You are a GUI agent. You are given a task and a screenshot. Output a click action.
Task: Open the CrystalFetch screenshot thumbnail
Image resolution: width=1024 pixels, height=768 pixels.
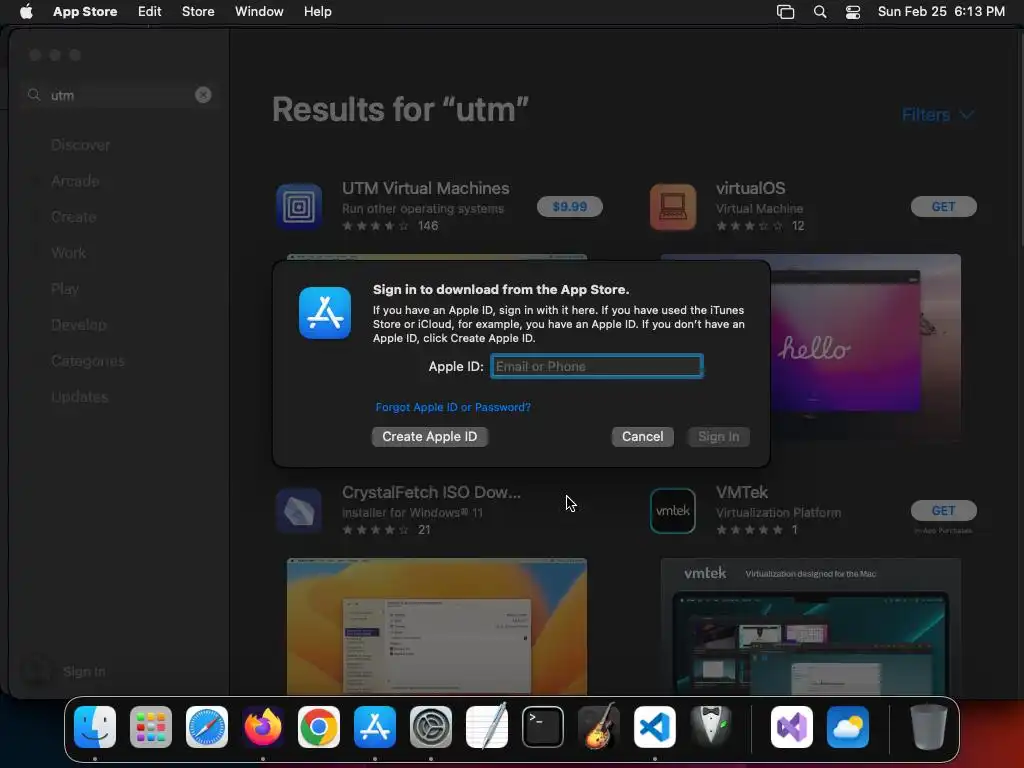437,626
